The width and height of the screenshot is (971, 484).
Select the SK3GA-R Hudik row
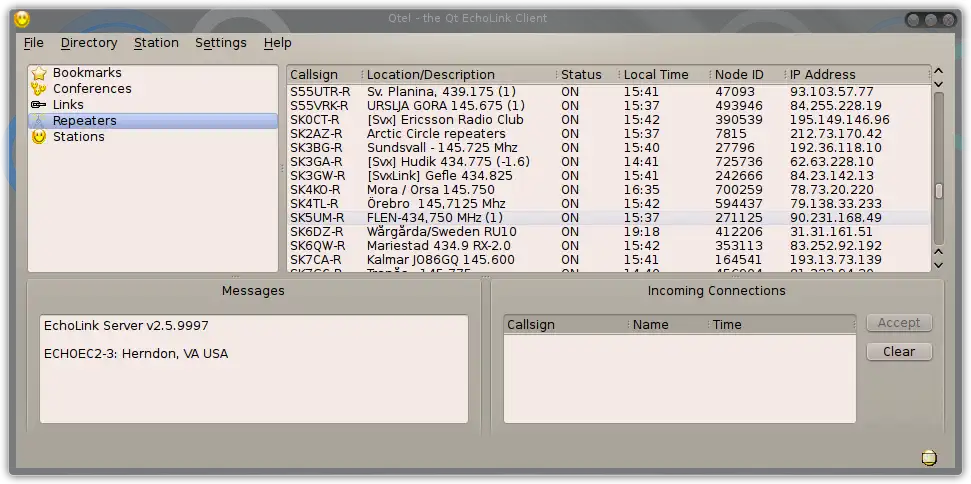point(609,162)
